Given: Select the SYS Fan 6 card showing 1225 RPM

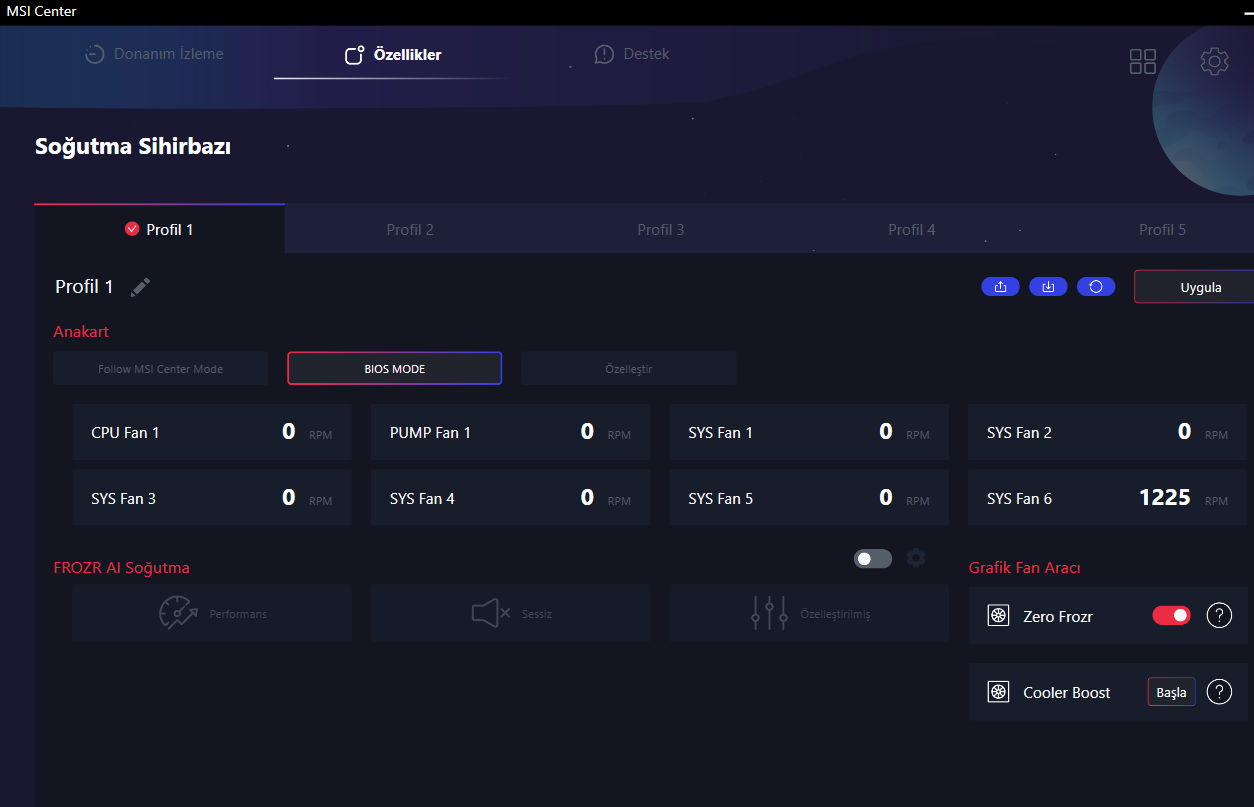Looking at the screenshot, I should point(1108,498).
